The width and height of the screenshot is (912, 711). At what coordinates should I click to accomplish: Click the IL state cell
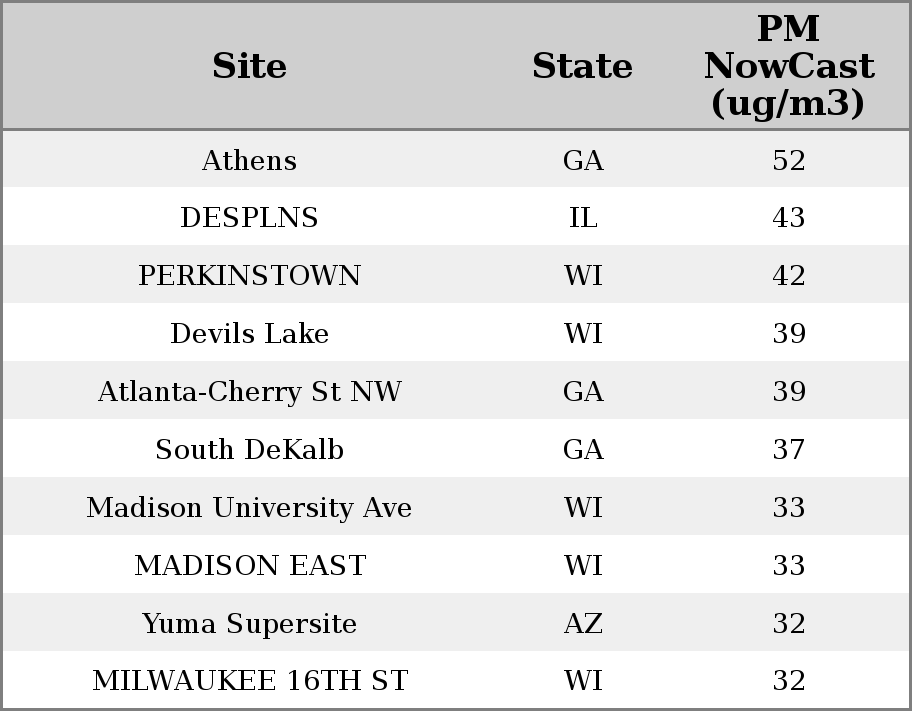click(x=583, y=218)
